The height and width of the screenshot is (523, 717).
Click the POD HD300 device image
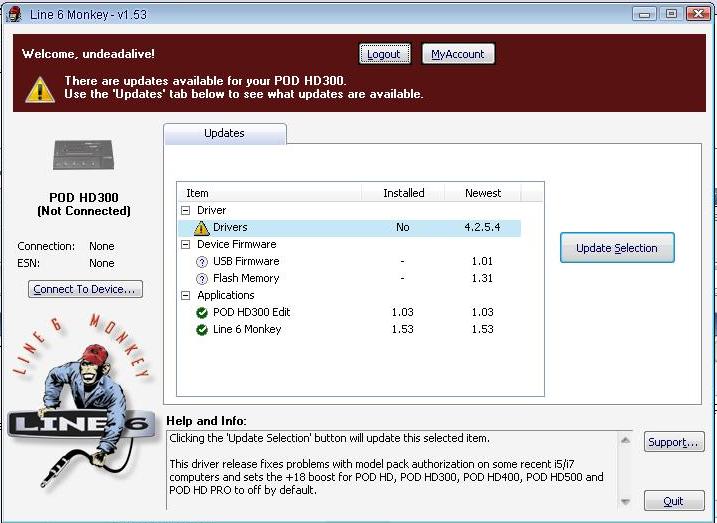[x=83, y=155]
